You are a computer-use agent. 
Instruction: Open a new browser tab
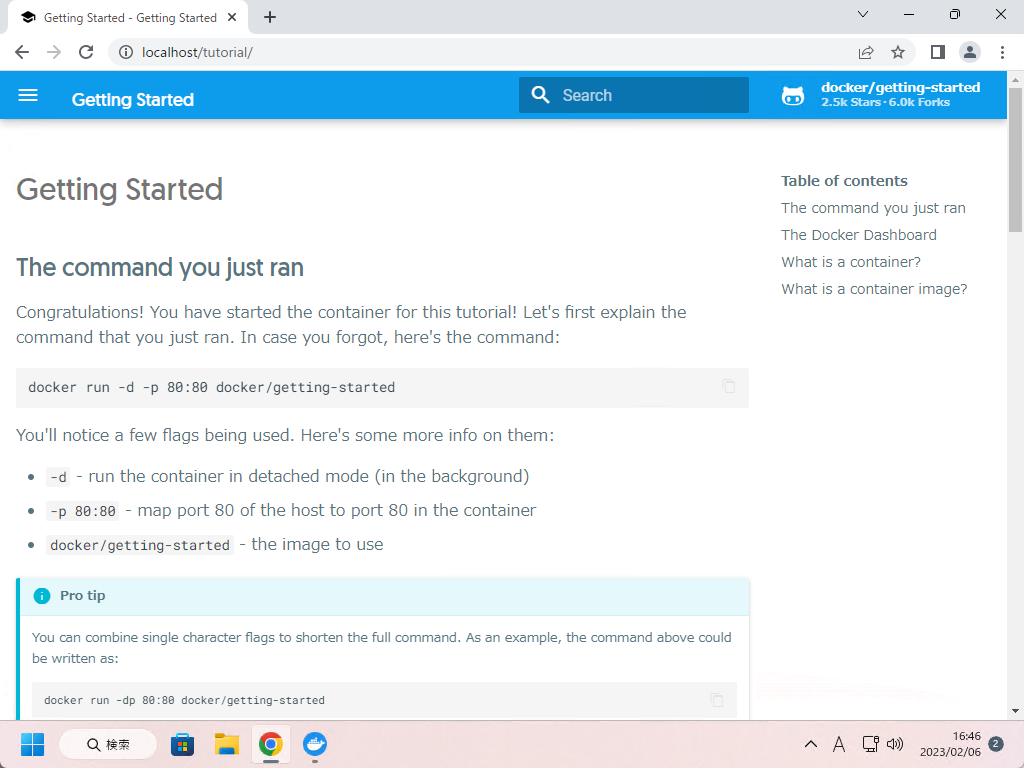tap(270, 18)
